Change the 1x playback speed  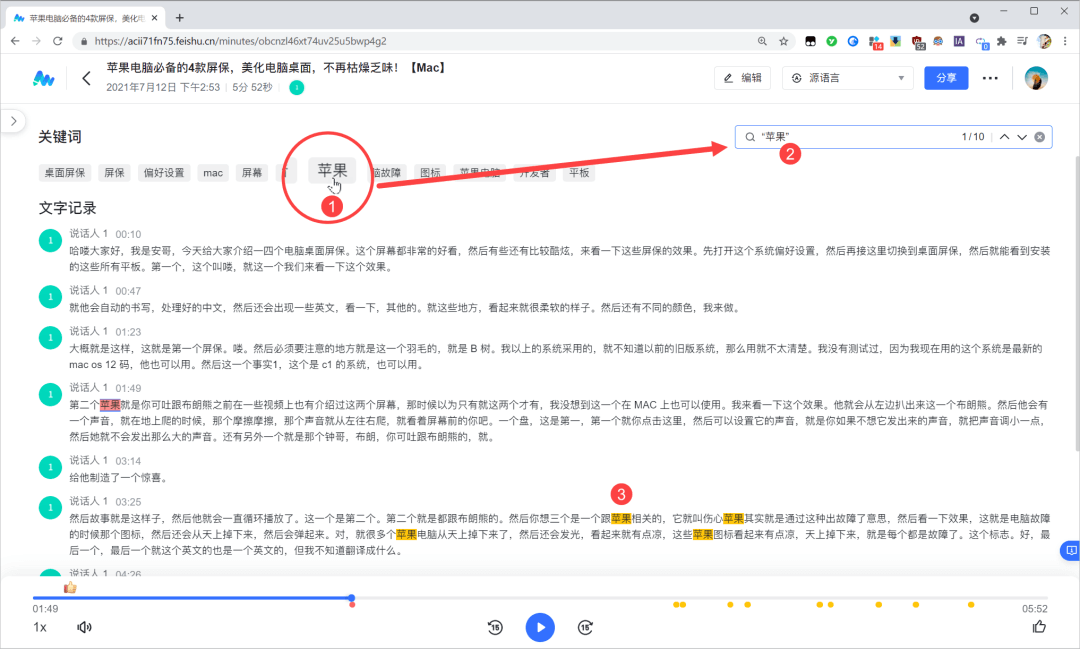[x=40, y=627]
